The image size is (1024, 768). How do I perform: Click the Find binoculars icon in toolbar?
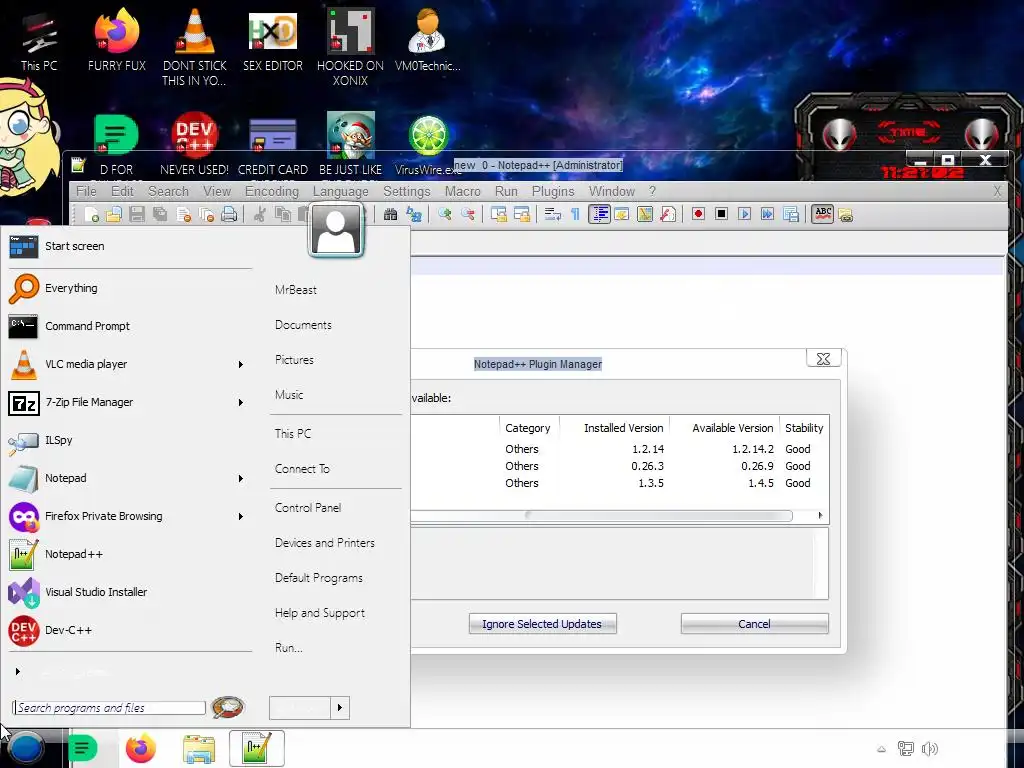coord(391,214)
